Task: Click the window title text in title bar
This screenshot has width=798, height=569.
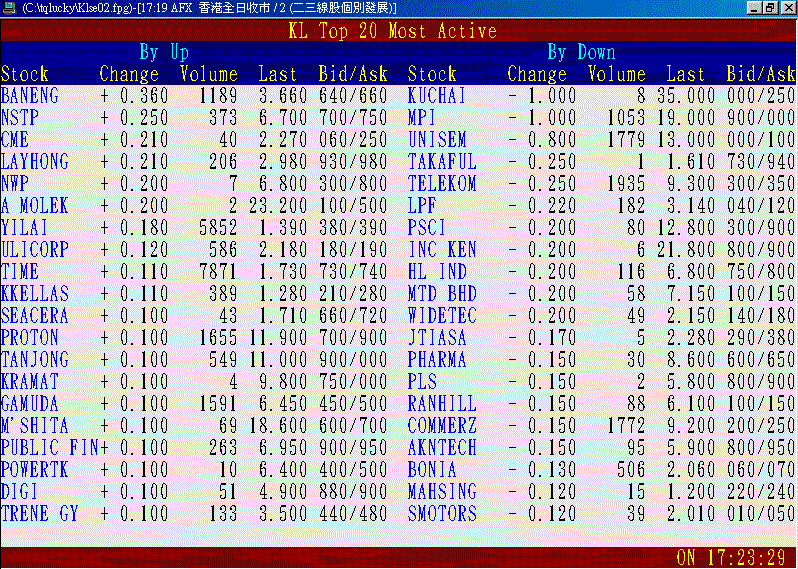Action: pos(209,8)
